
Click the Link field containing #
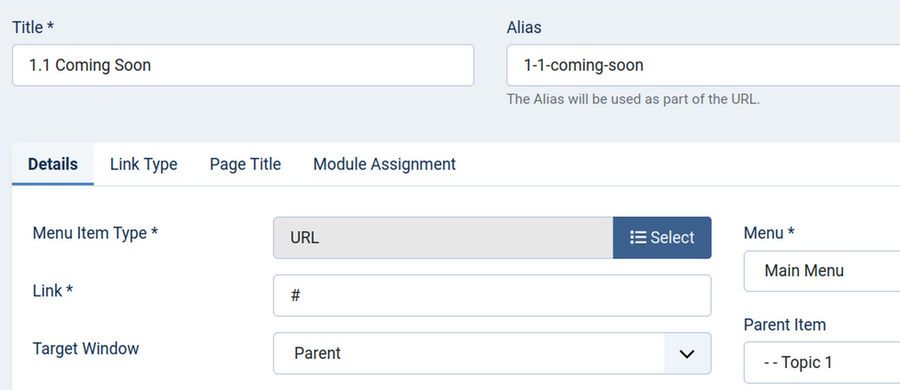tap(492, 295)
